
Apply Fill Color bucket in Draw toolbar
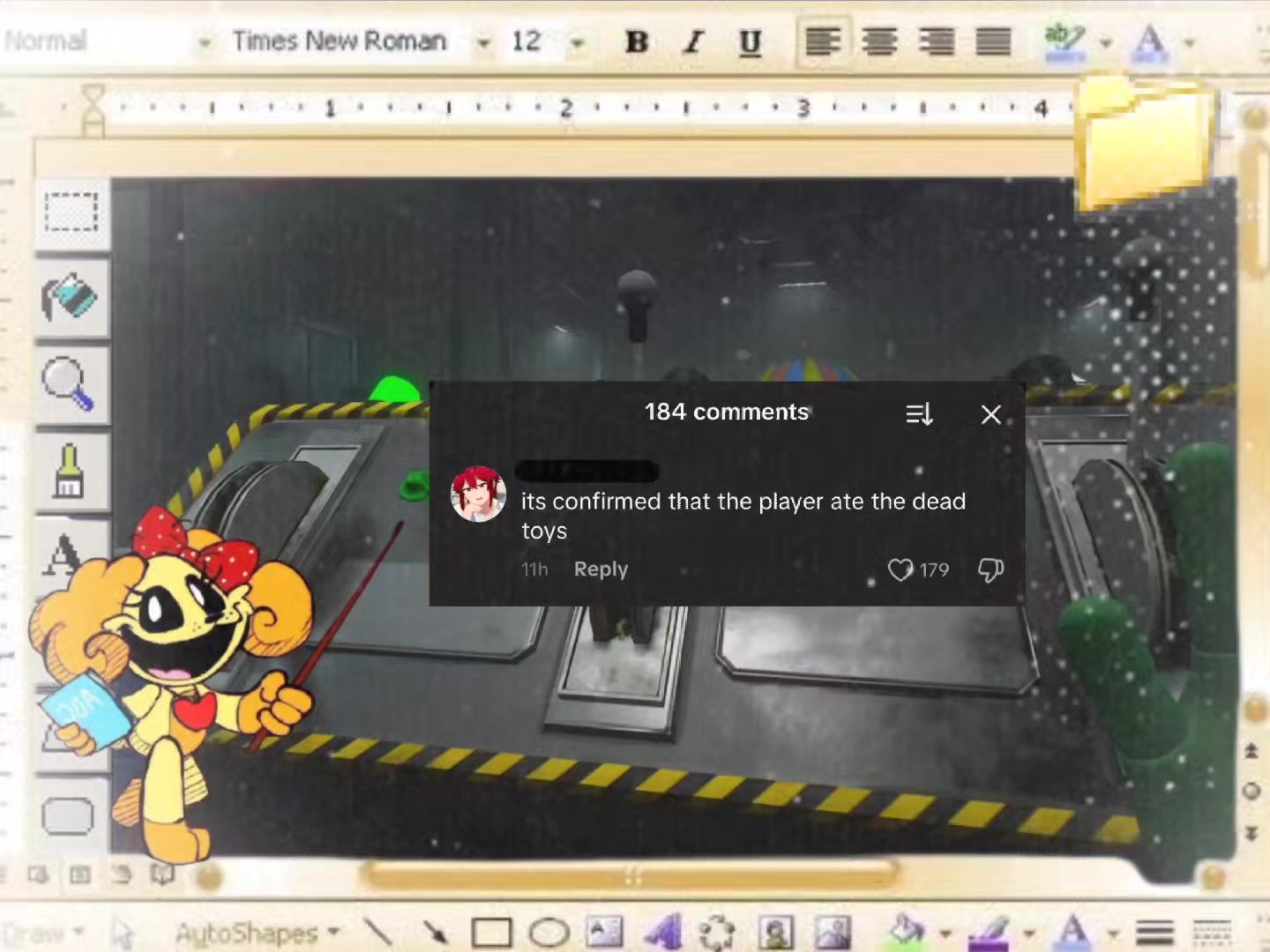pyautogui.click(x=907, y=931)
